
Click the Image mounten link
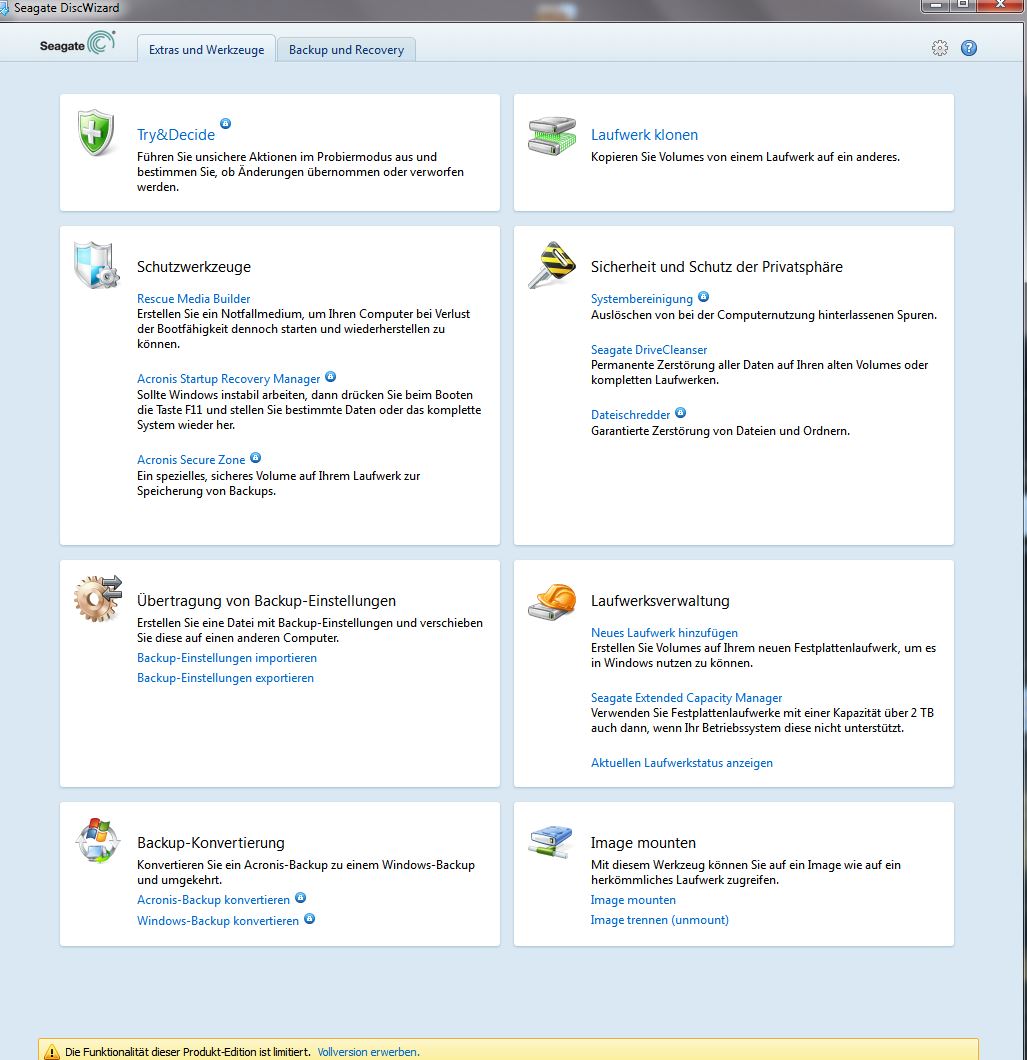coord(633,900)
